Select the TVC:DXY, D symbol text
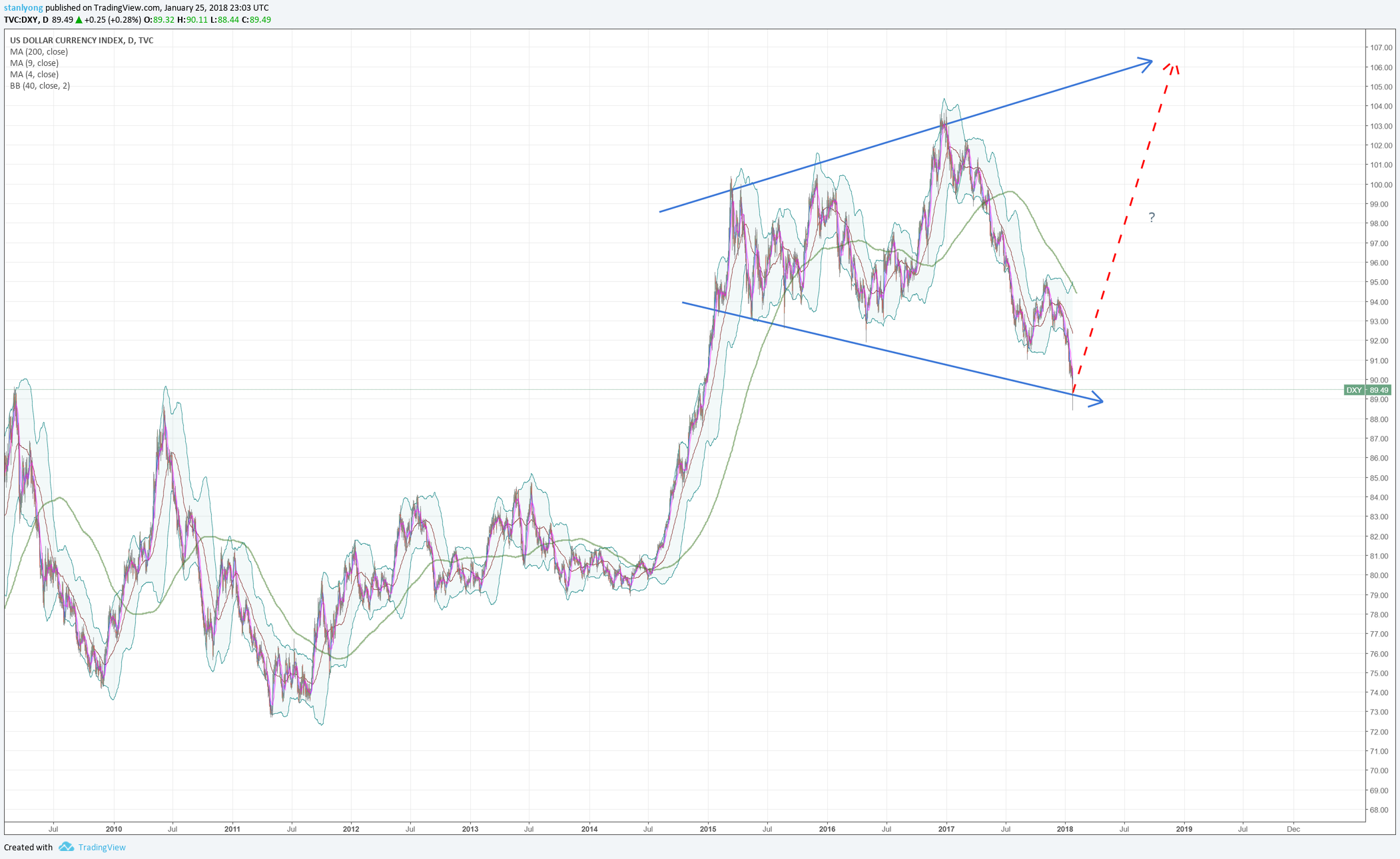The image size is (1400, 859). pyautogui.click(x=27, y=19)
